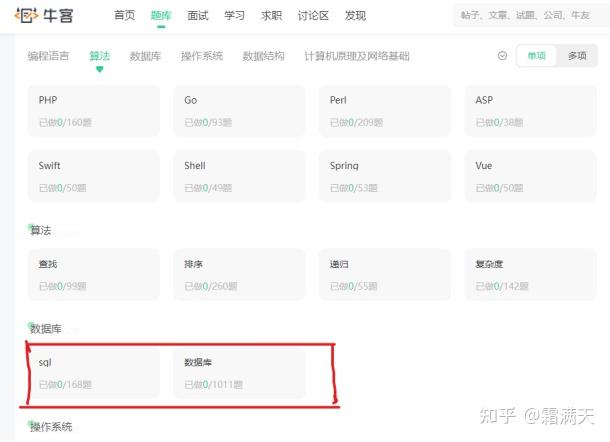
Task: Open the 查找 algorithm card
Action: 94,275
